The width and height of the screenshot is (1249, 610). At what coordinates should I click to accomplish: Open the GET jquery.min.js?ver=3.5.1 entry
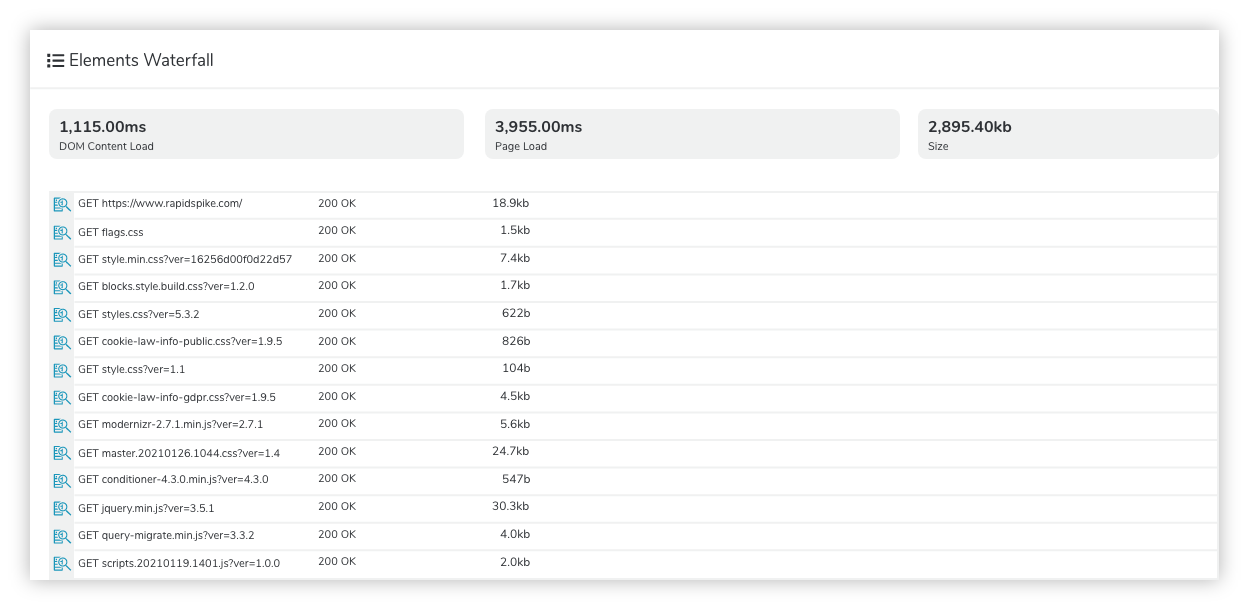(146, 508)
